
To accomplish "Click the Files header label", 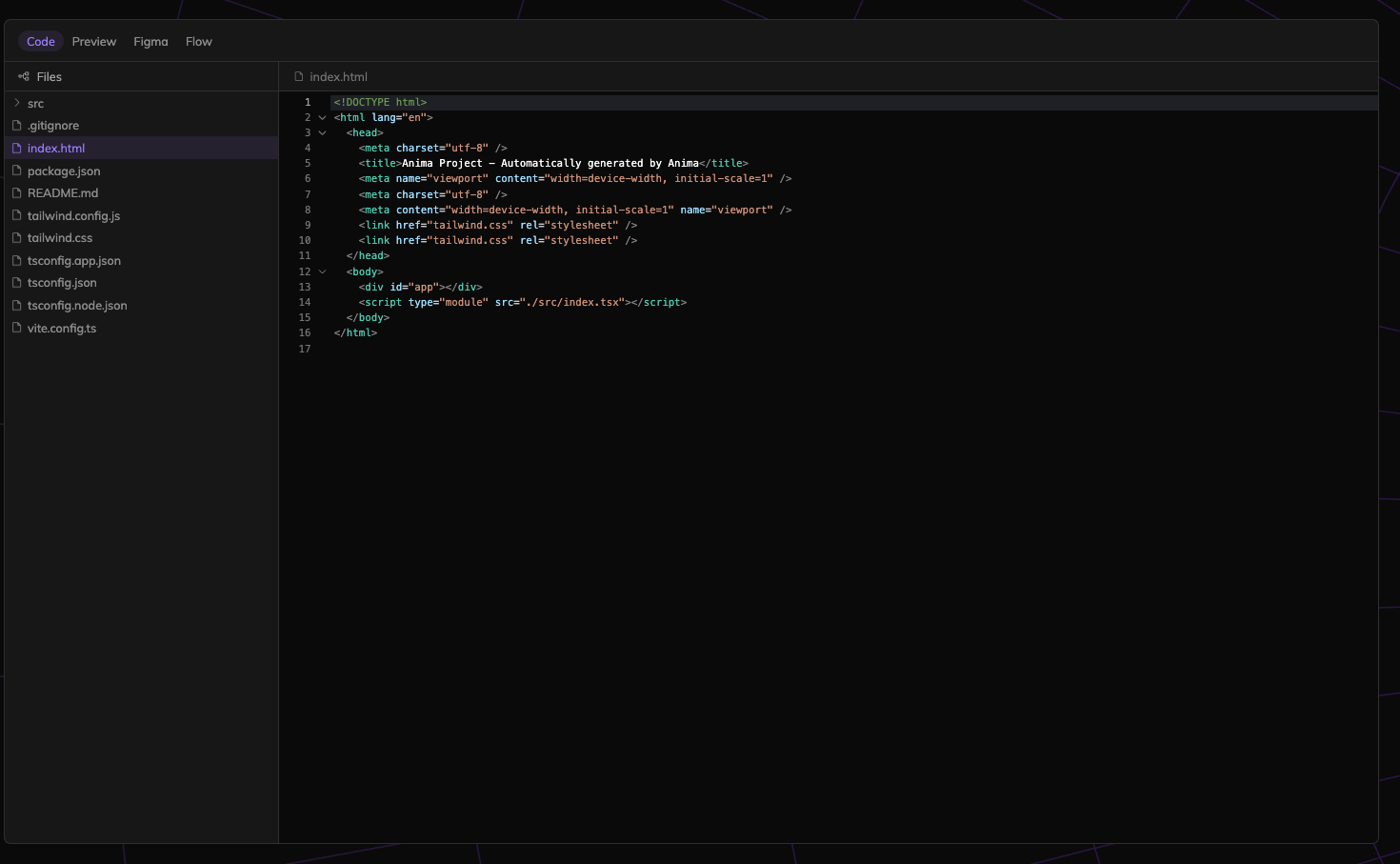I will [x=50, y=76].
